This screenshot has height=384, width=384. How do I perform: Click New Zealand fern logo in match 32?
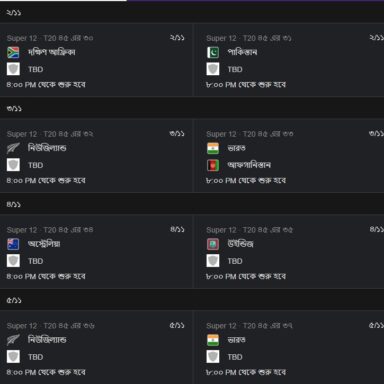(13, 148)
